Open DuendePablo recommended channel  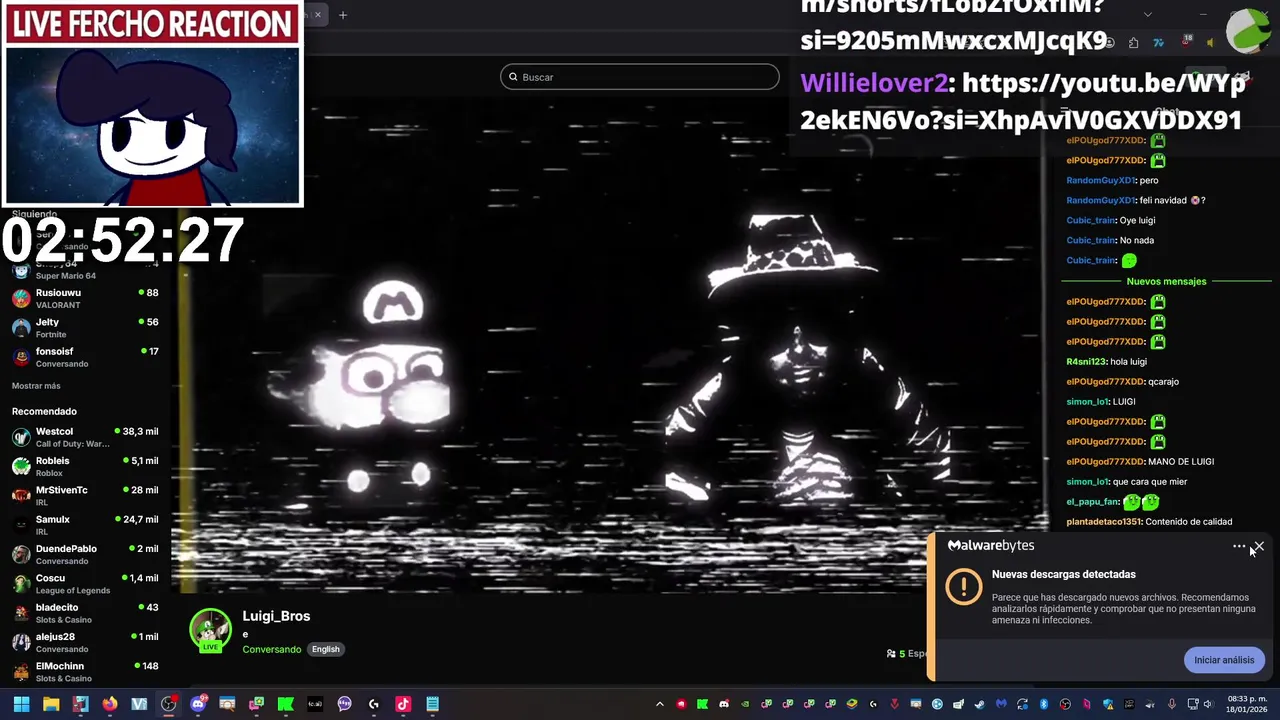pyautogui.click(x=85, y=554)
